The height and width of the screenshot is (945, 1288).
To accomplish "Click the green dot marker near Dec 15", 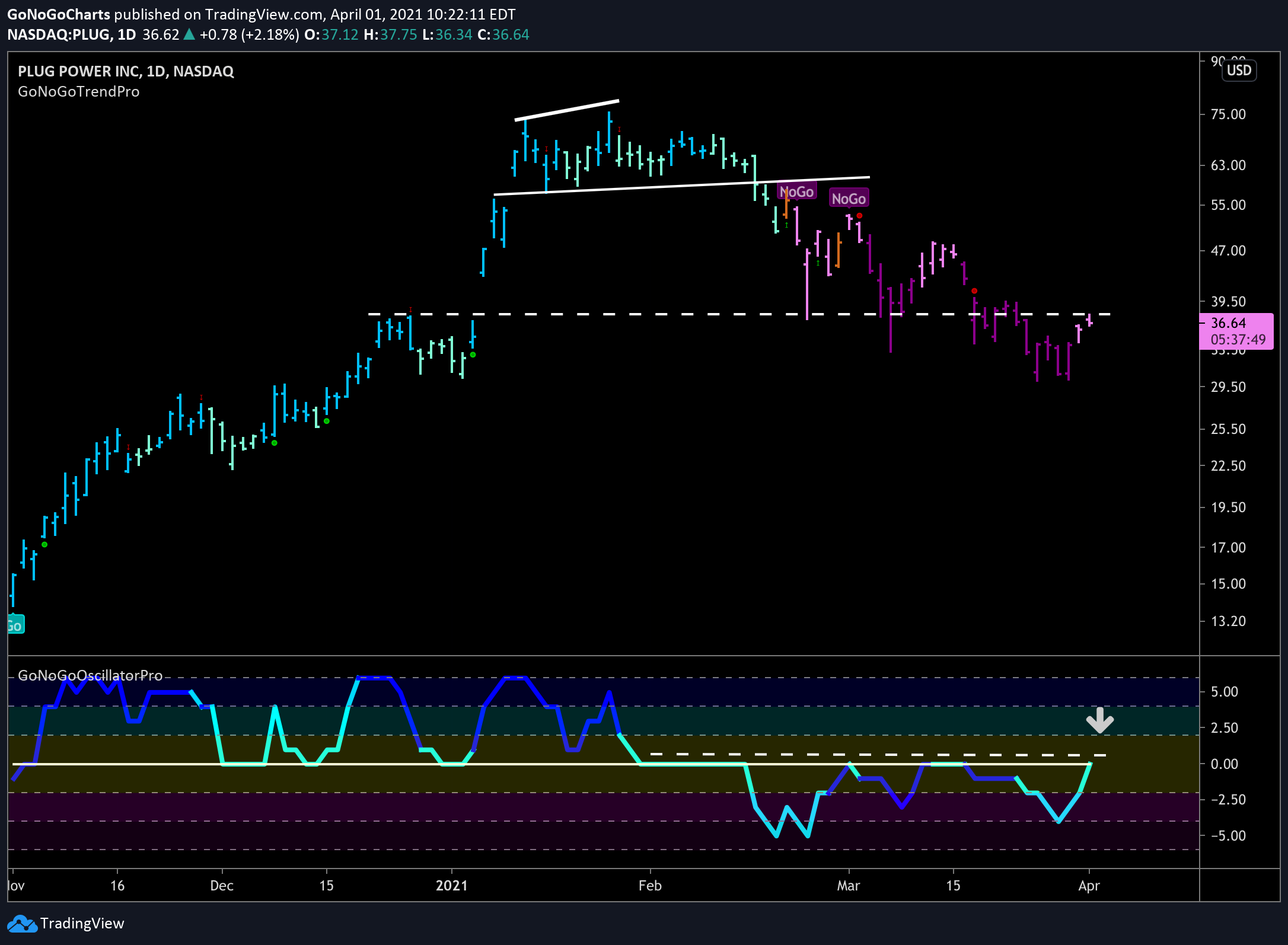I will 326,421.
